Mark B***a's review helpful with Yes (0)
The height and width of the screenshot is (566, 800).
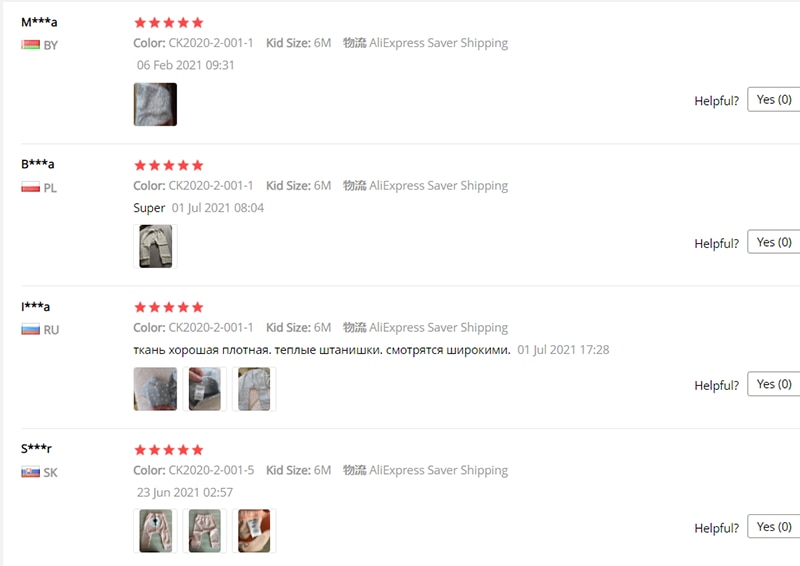point(773,242)
